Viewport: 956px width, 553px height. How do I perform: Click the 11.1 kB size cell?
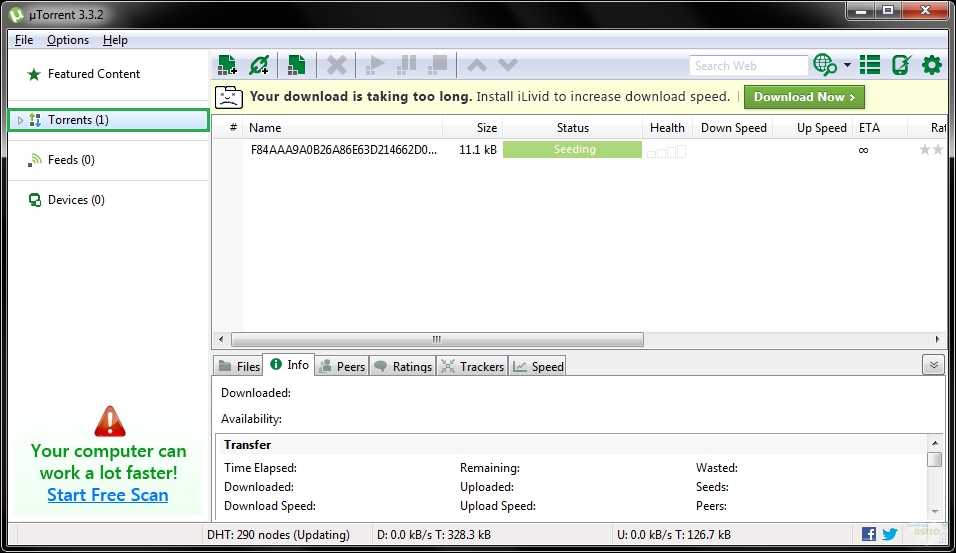(477, 149)
